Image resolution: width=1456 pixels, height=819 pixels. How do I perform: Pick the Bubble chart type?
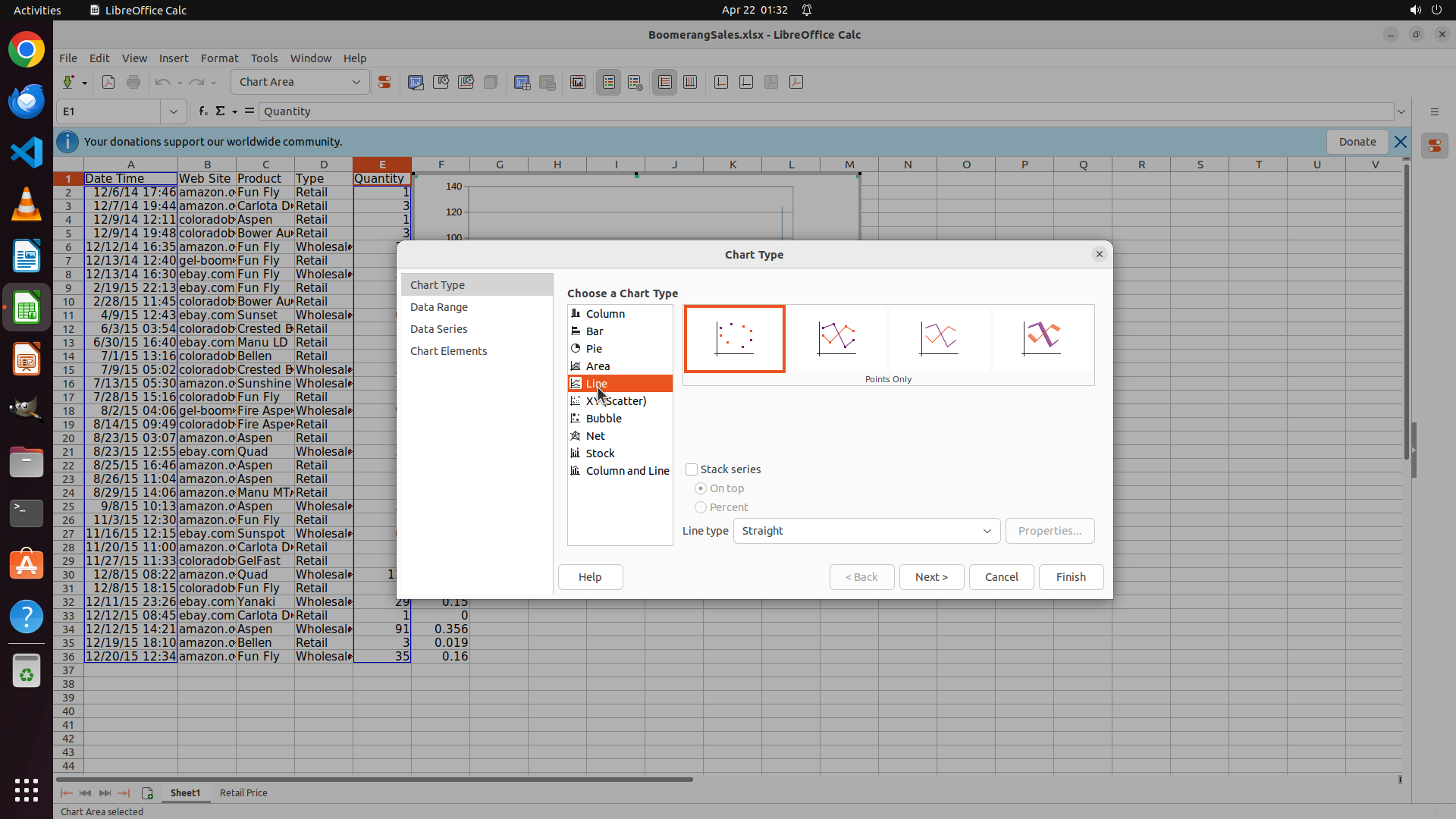point(604,419)
